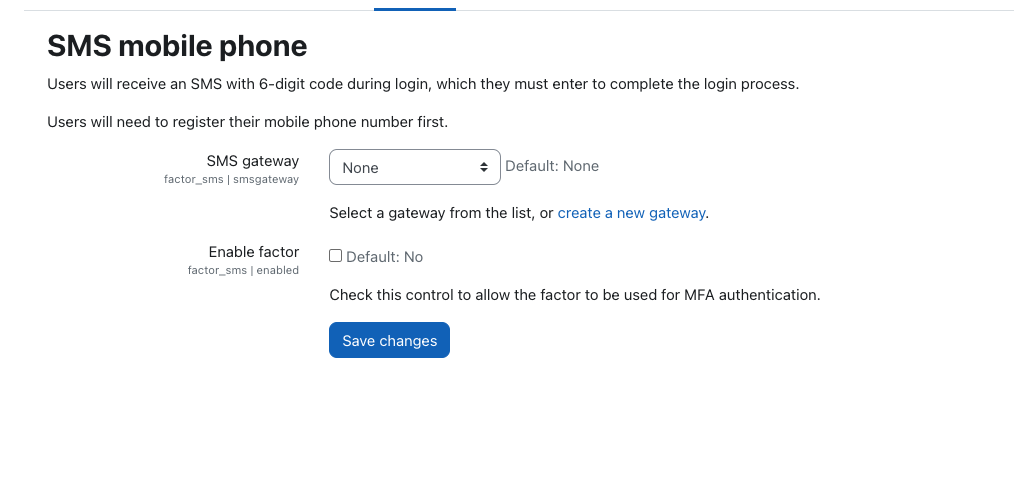Screen dimensions: 1014x482
Task: Click the blue active tab indicator at top
Action: coord(415,9)
